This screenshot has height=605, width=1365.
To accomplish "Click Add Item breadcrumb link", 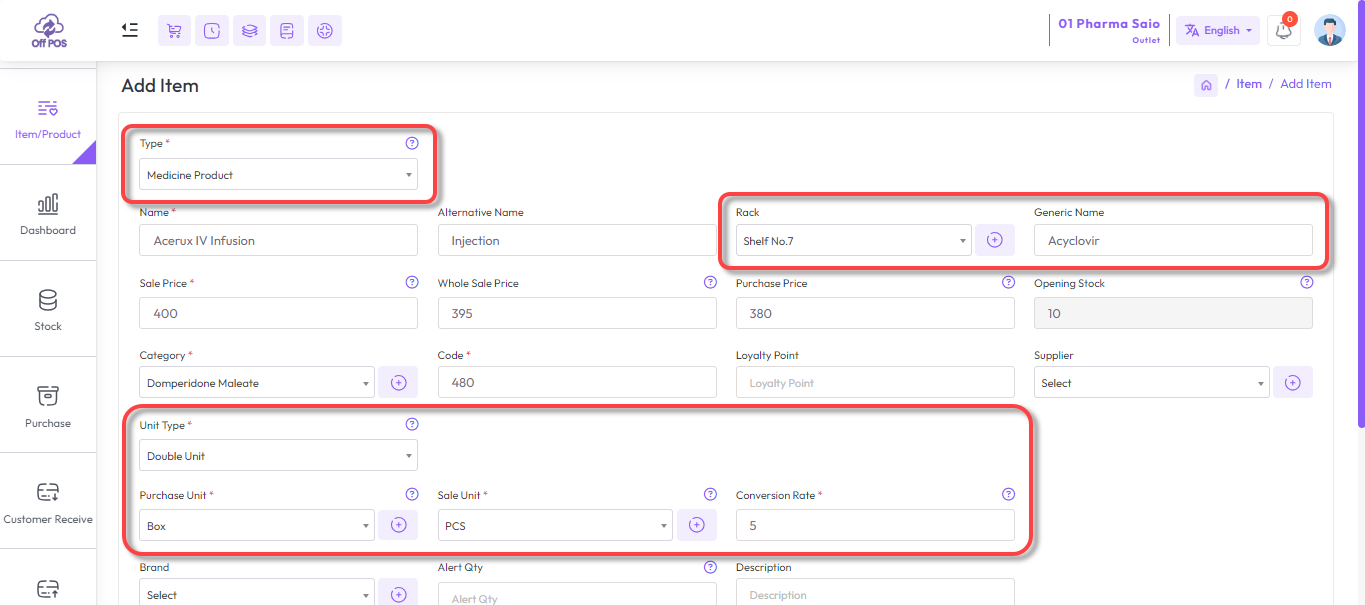I will click(1306, 84).
